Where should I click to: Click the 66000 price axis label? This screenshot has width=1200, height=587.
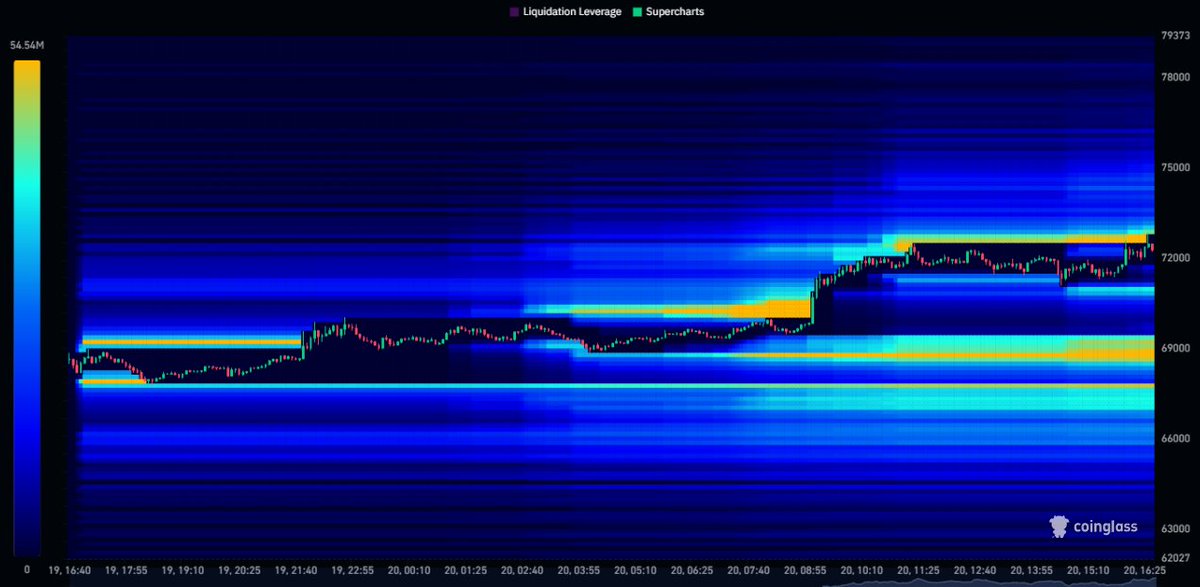tap(1175, 439)
